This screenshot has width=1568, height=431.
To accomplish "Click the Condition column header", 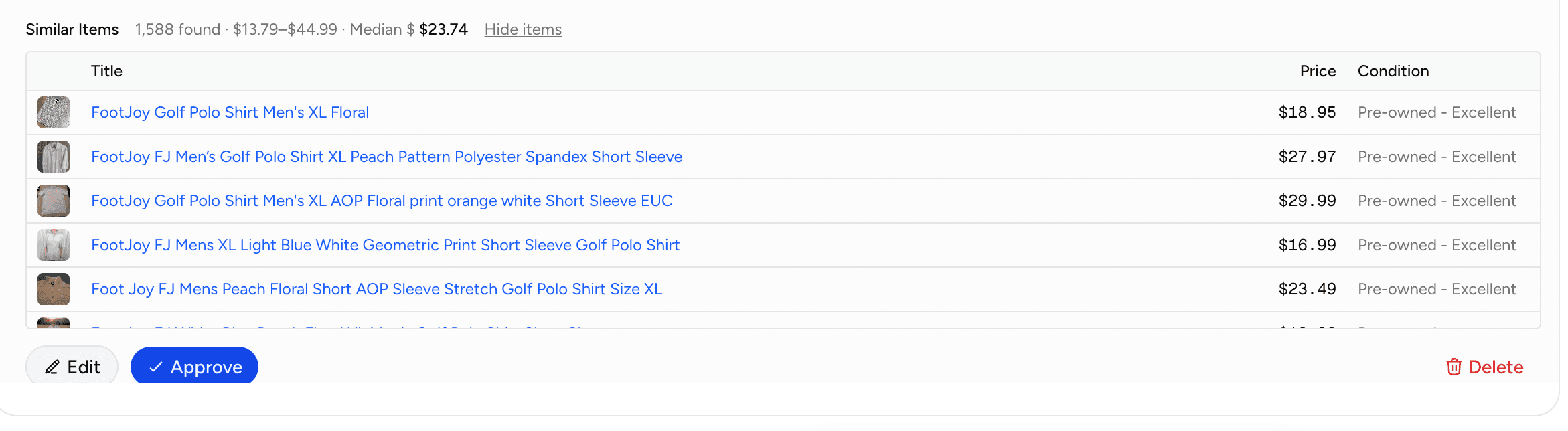I will [1393, 71].
